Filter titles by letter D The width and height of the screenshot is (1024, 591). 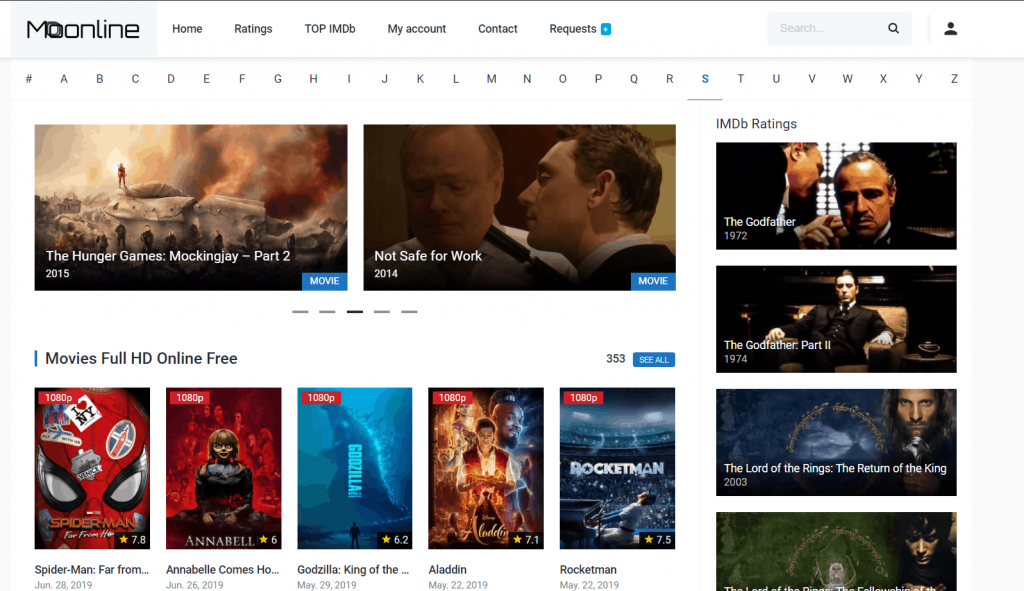click(171, 79)
